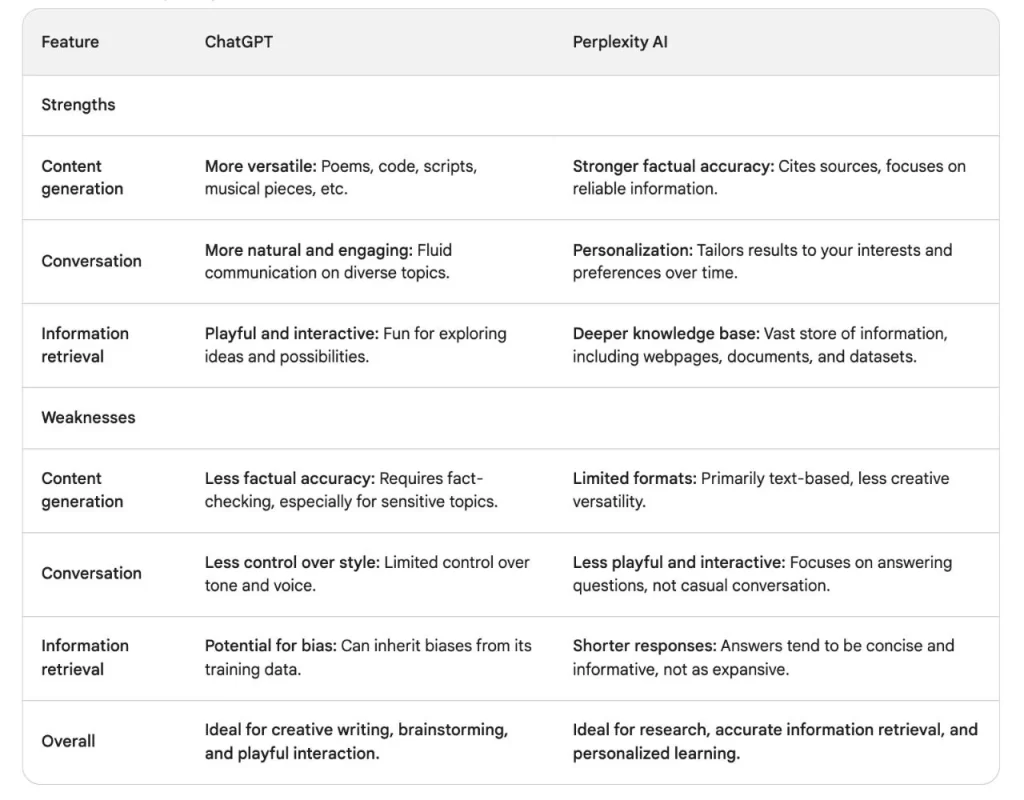1024x800 pixels.
Task: Click the "Less control over style" cell
Action: tap(367, 574)
